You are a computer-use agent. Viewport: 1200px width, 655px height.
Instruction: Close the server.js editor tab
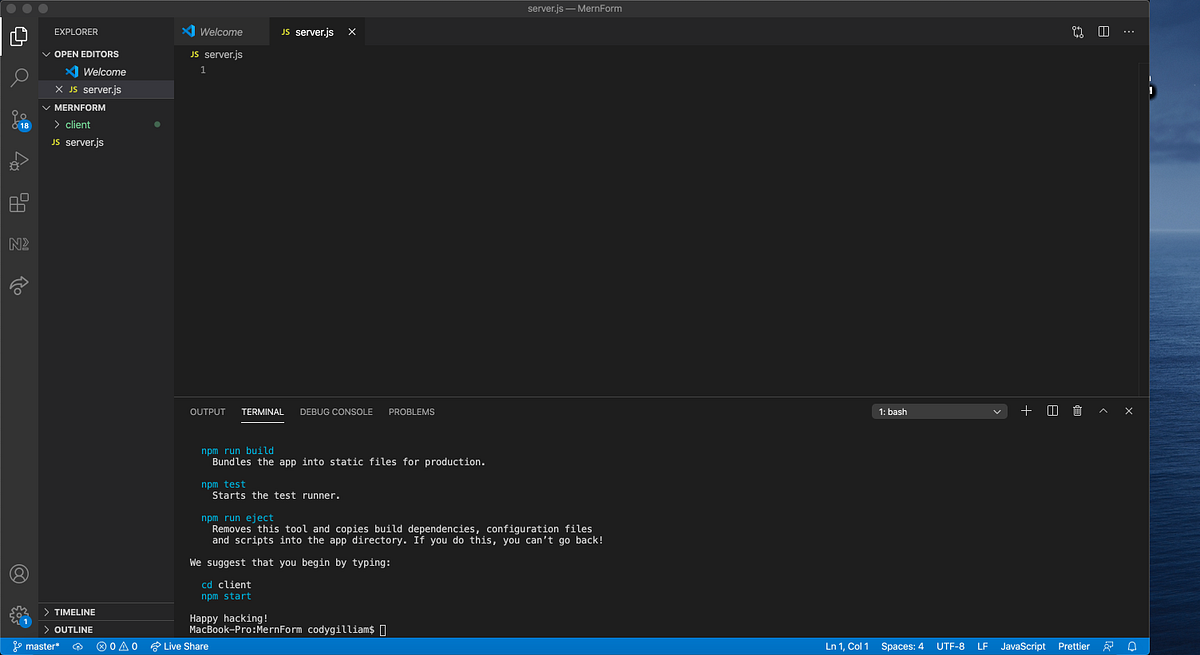point(351,32)
